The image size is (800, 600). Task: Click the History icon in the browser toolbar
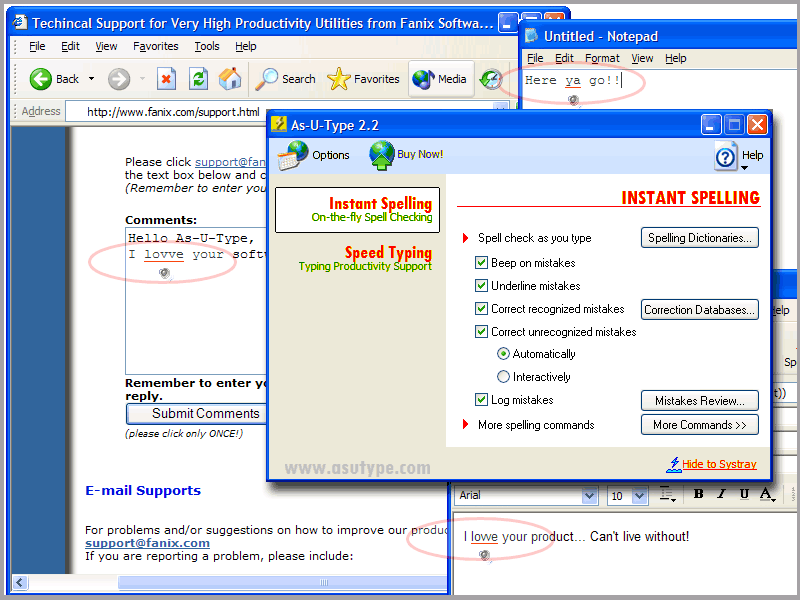[x=491, y=79]
